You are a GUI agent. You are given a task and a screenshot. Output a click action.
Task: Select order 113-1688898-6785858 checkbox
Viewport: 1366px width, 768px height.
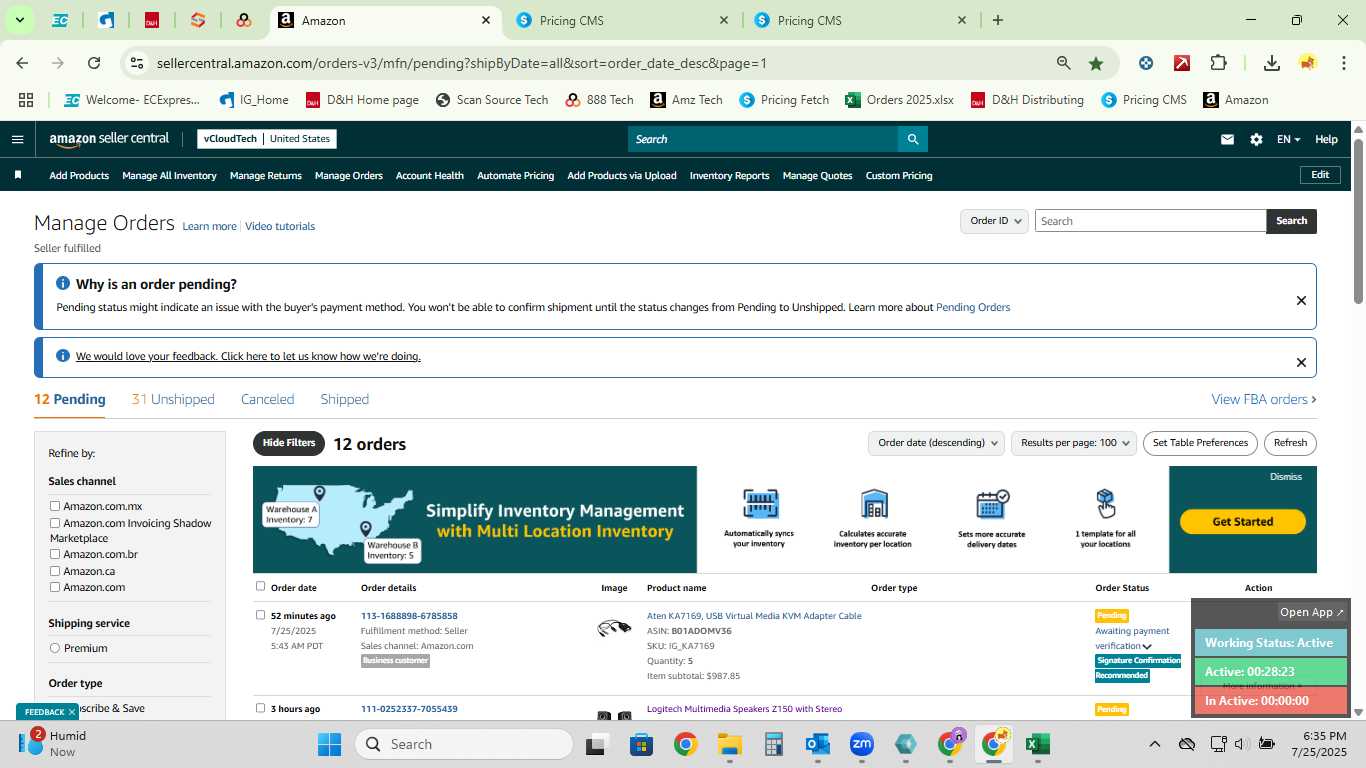(261, 615)
